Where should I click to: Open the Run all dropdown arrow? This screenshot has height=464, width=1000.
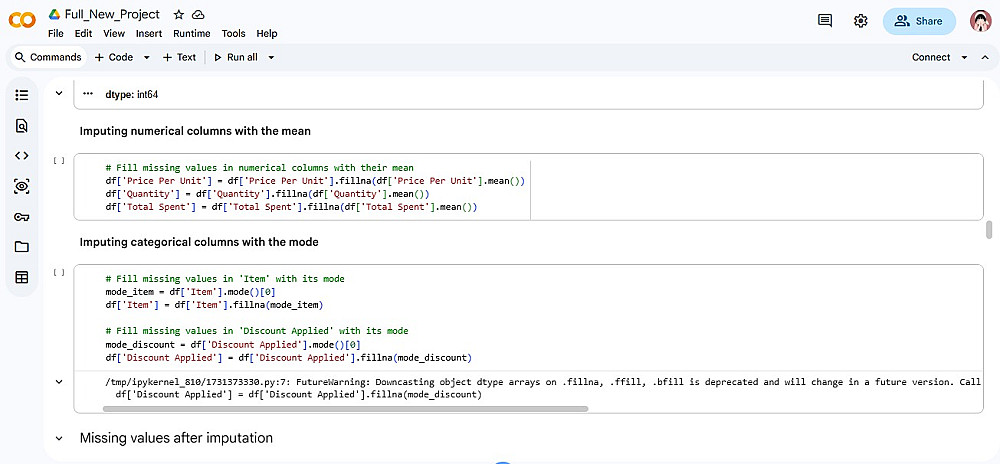[271, 57]
